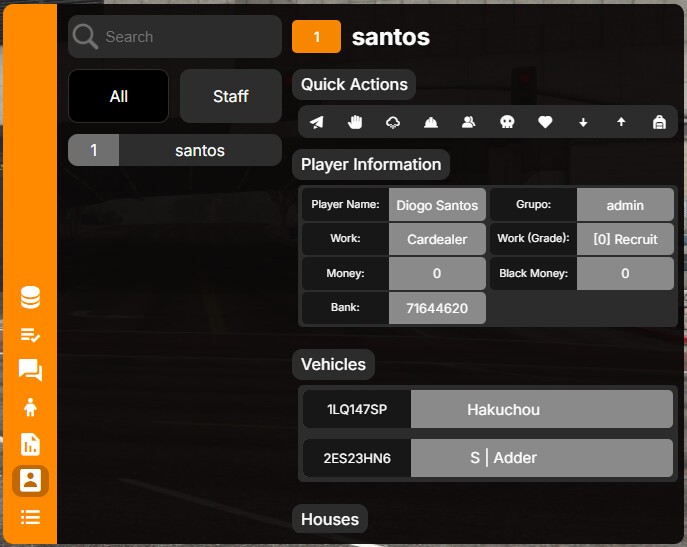This screenshot has width=687, height=547.
Task: Open the list menu at sidebar bottom
Action: [x=30, y=517]
